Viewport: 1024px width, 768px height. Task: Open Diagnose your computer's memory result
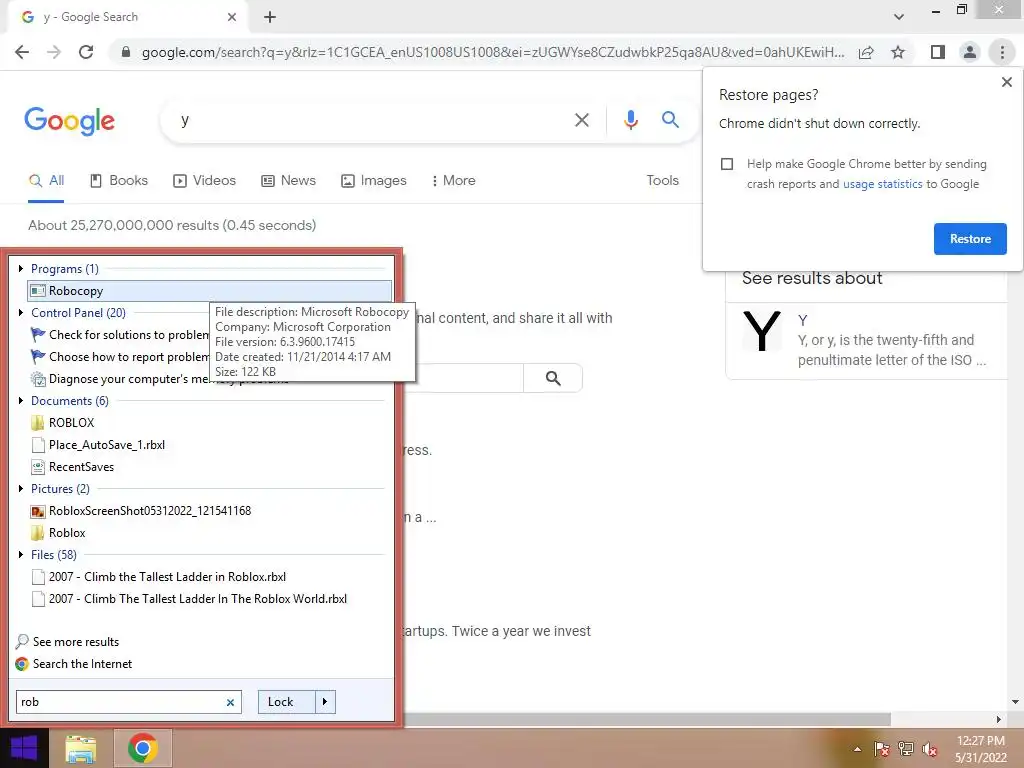click(x=120, y=379)
